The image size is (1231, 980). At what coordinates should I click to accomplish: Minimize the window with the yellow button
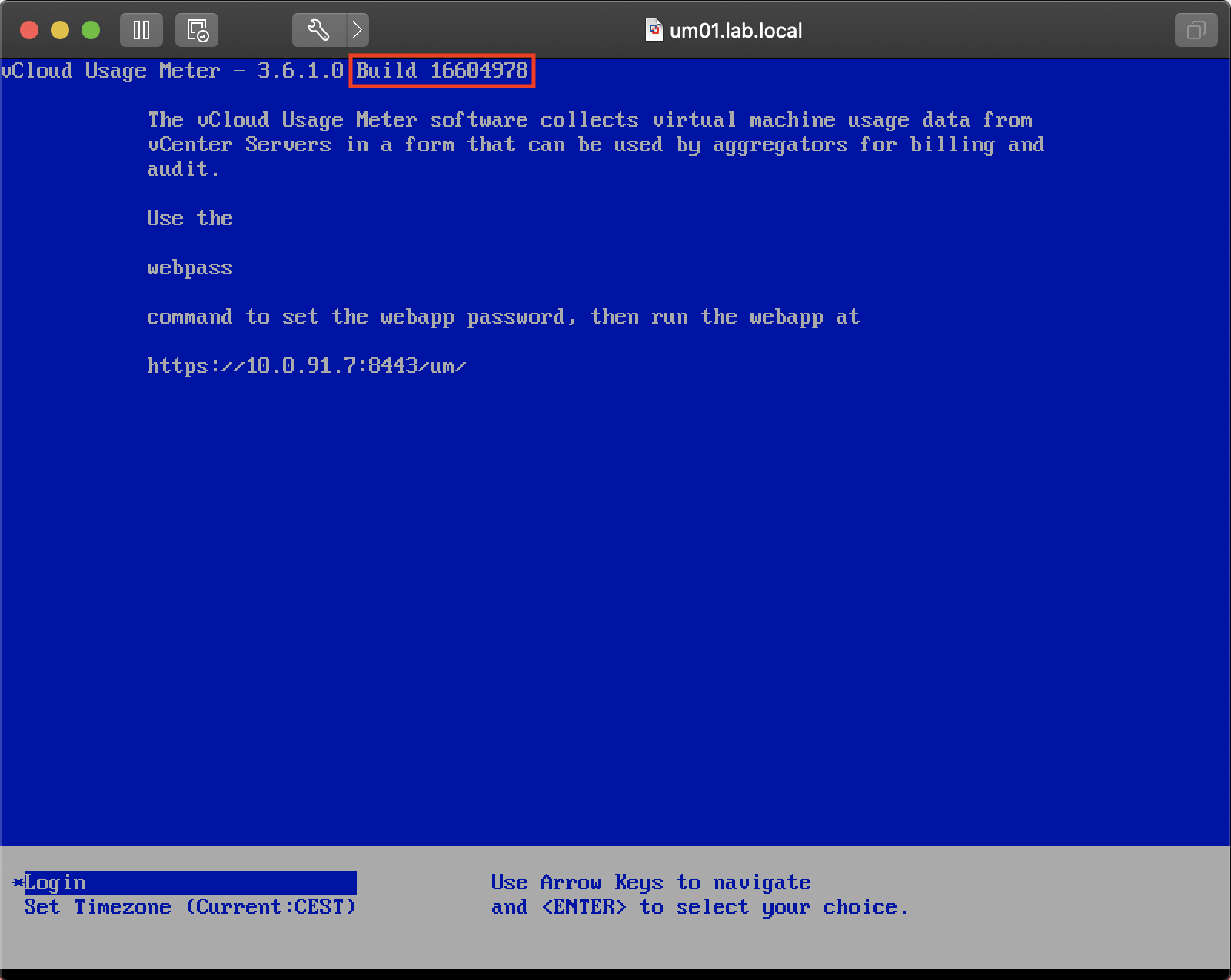(x=60, y=30)
